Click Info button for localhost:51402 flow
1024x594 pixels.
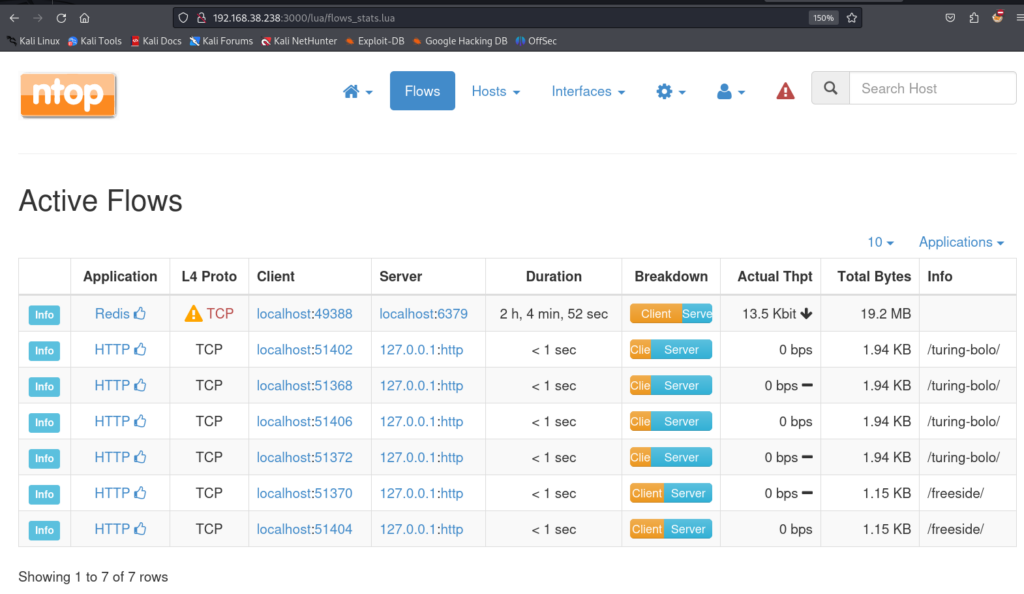(x=44, y=351)
